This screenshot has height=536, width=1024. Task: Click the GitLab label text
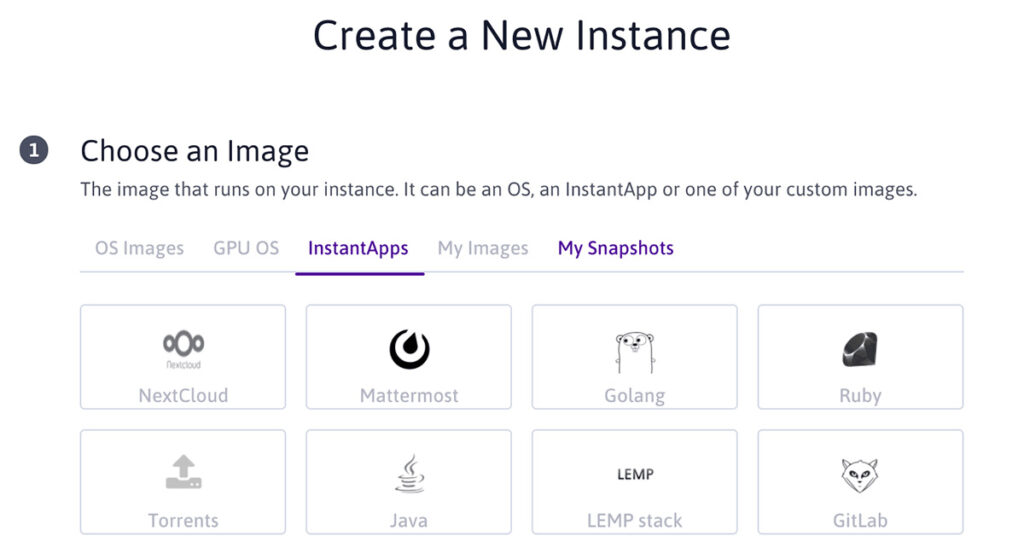[860, 520]
